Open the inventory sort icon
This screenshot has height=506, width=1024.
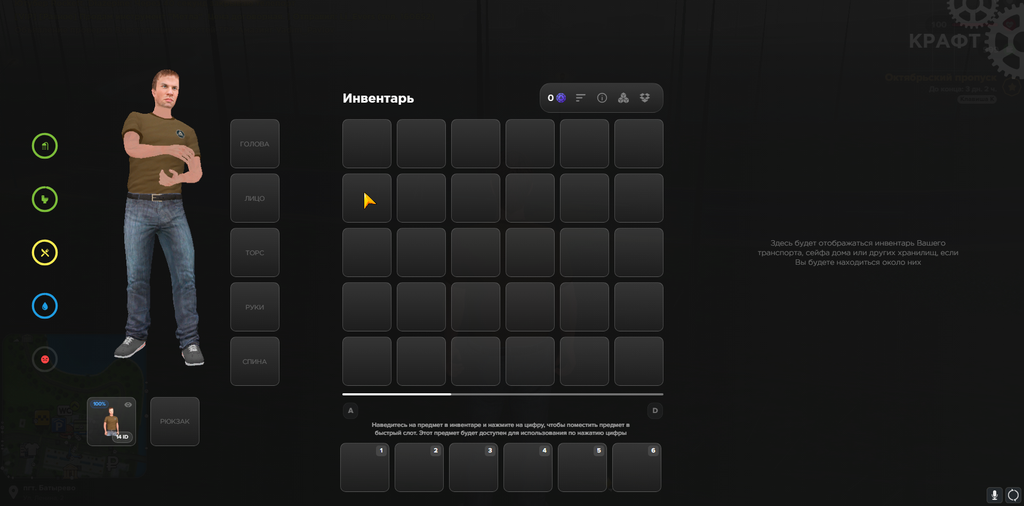point(581,98)
